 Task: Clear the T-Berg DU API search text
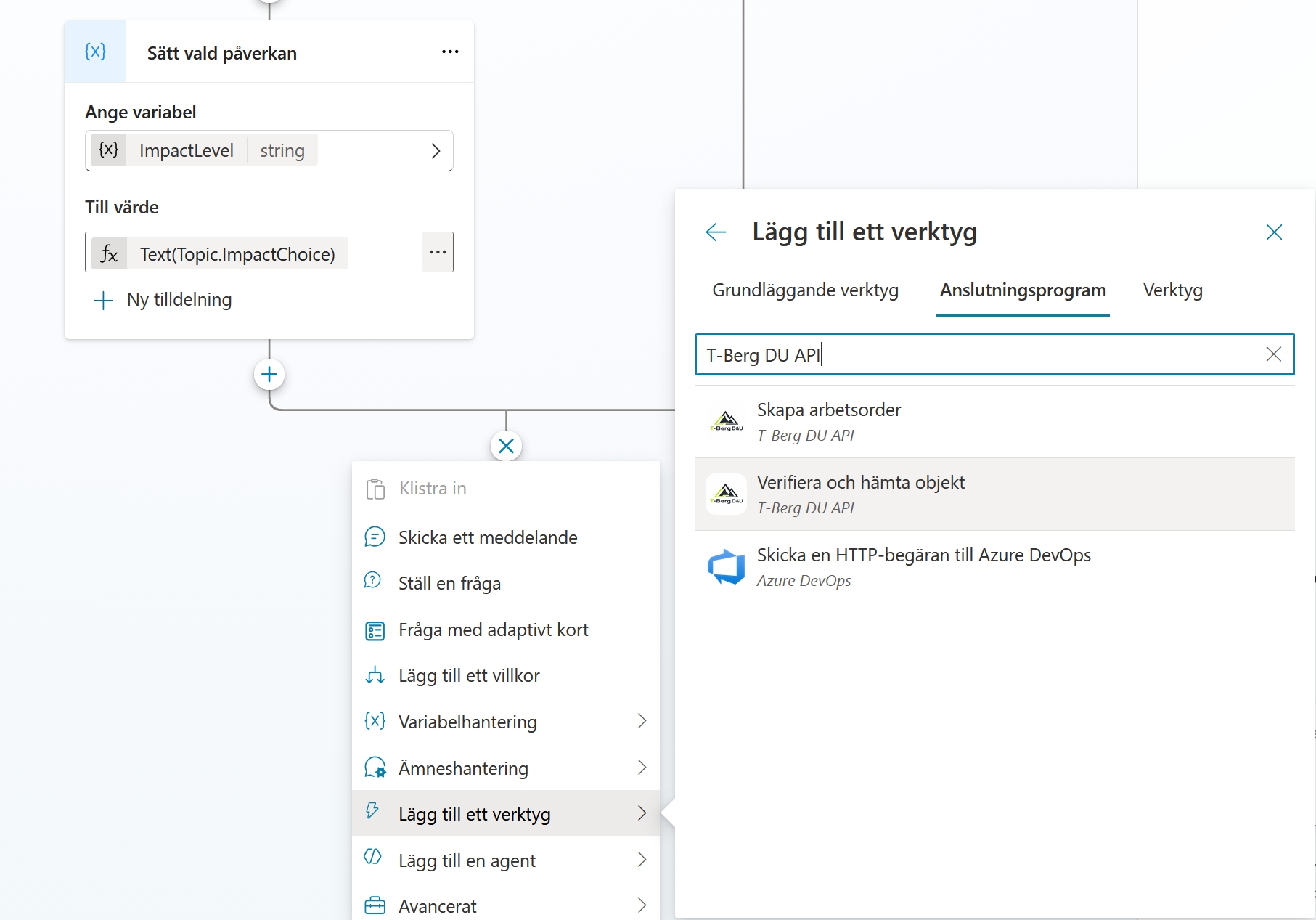[1273, 354]
